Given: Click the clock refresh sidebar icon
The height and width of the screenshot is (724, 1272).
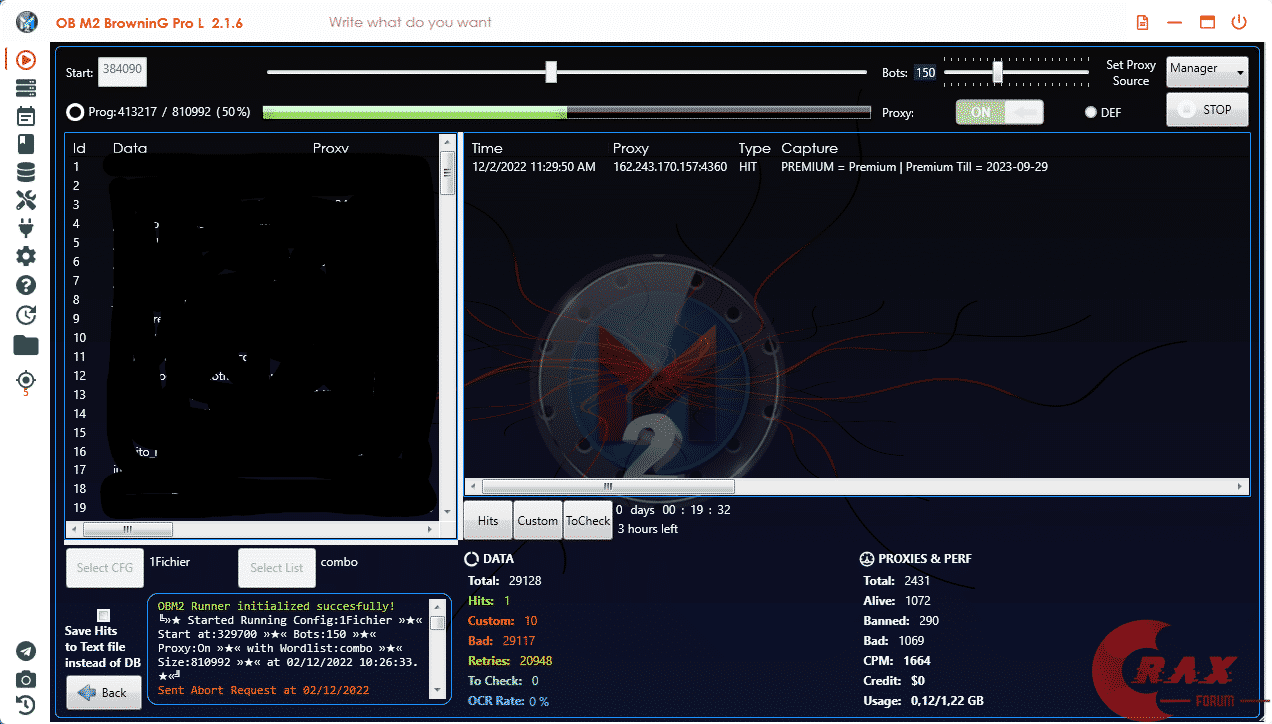Looking at the screenshot, I should [26, 315].
